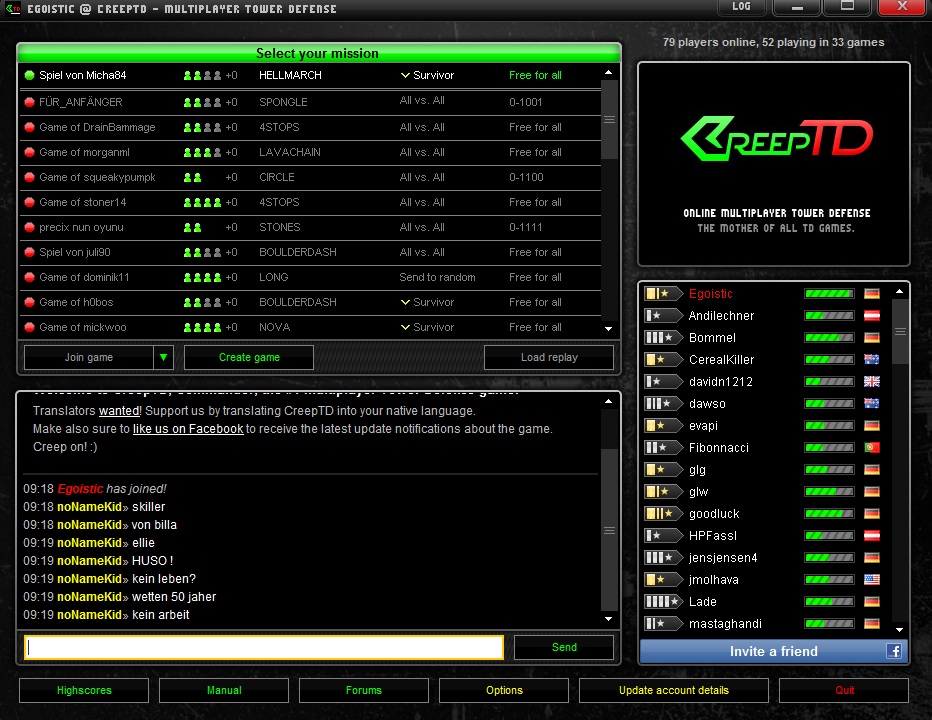
Task: Select the player name jensjensen4
Action: click(x=723, y=558)
